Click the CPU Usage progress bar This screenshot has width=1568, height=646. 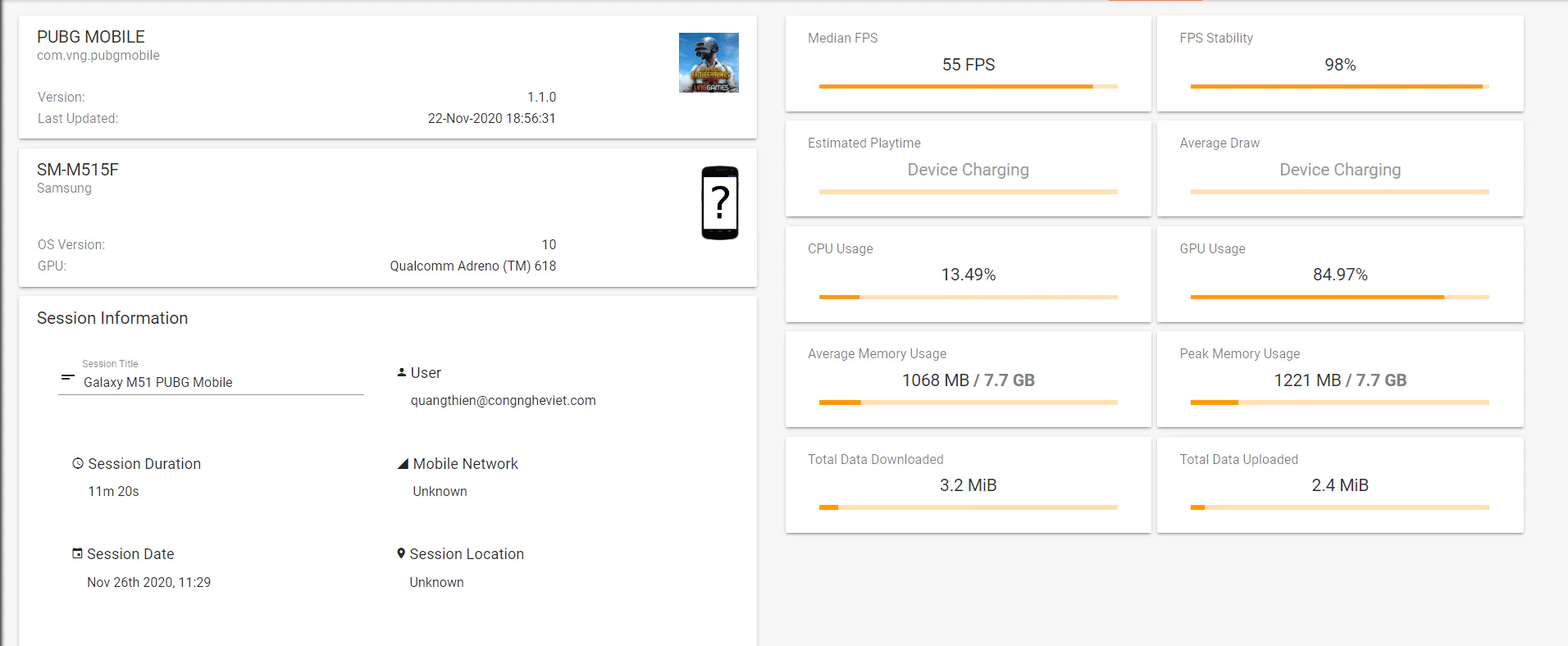[x=969, y=297]
